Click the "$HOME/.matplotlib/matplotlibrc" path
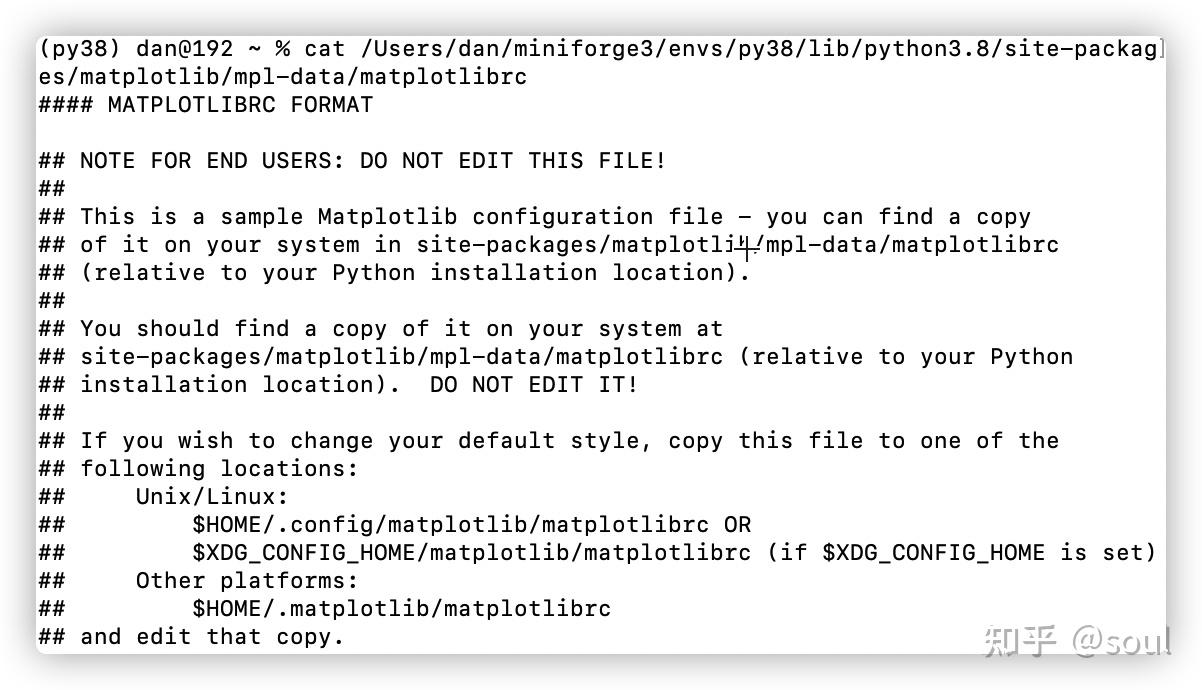 point(401,608)
